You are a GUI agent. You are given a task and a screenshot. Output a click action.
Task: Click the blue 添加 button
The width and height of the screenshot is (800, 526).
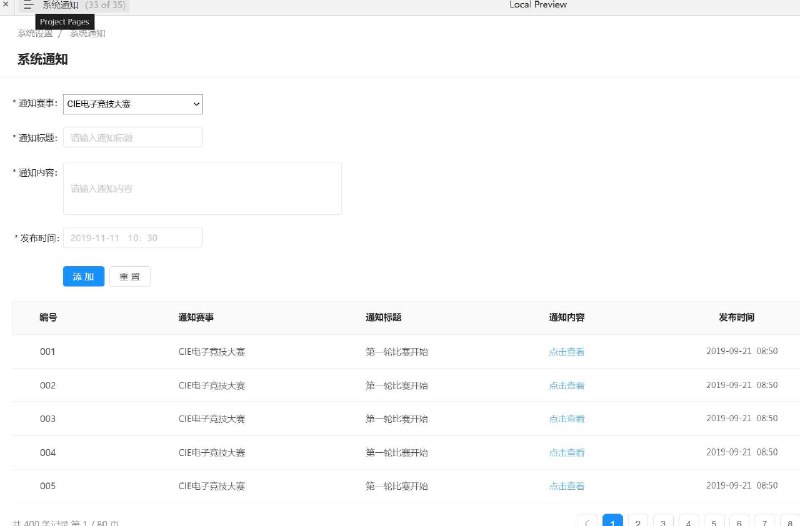pos(84,277)
